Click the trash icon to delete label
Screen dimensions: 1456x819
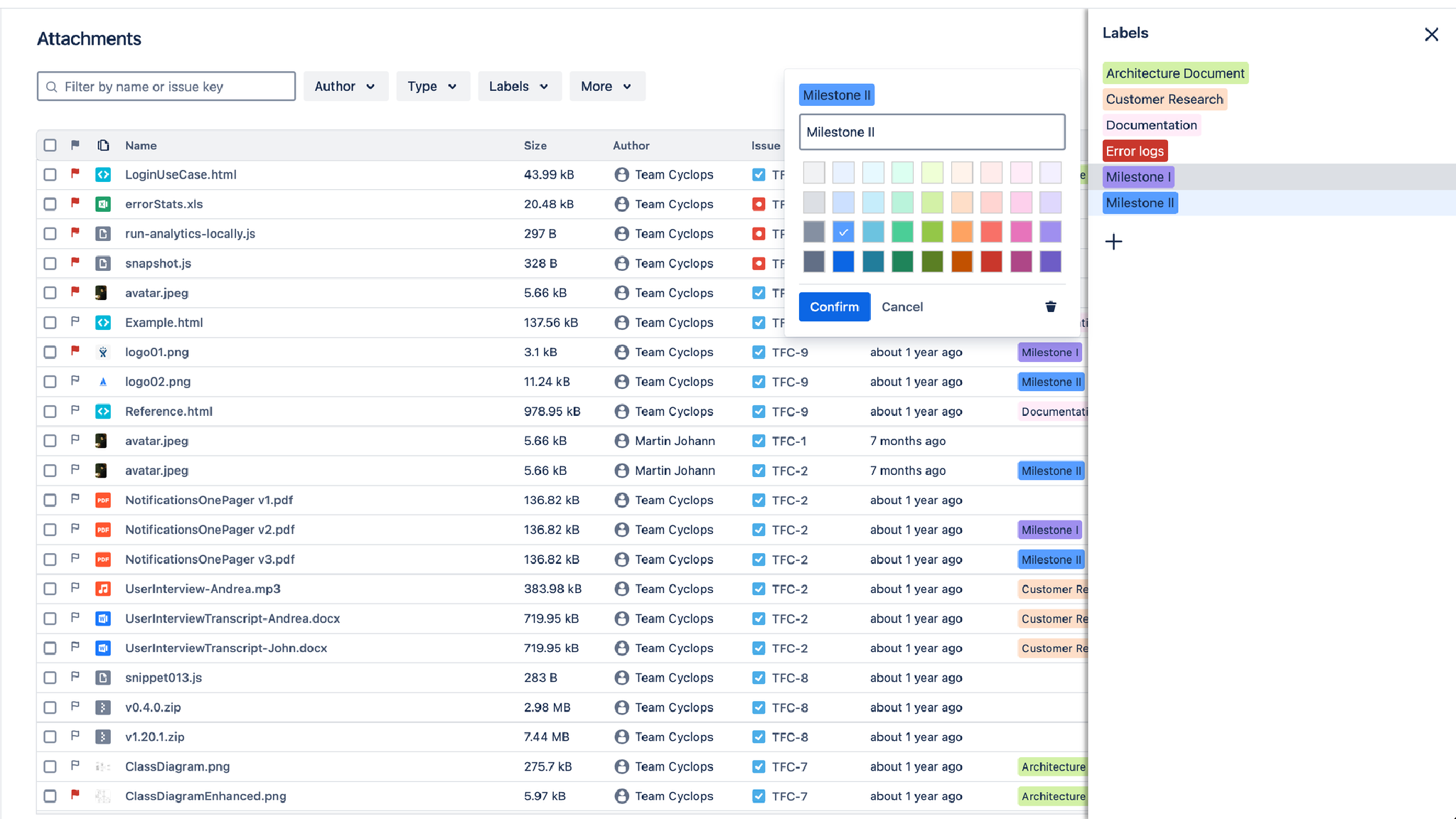1050,306
